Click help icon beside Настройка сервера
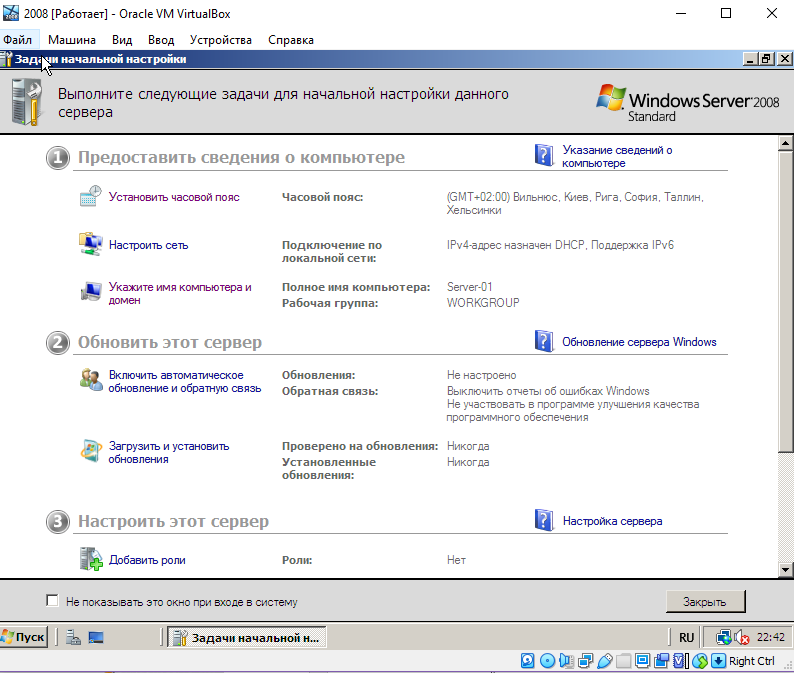794x673 pixels. tap(544, 520)
